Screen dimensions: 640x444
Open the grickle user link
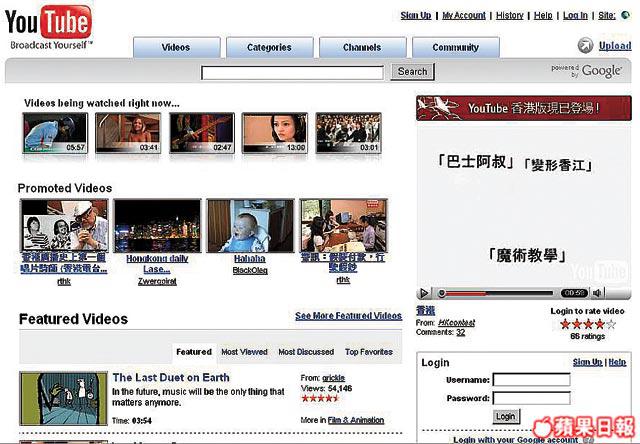click(x=333, y=378)
